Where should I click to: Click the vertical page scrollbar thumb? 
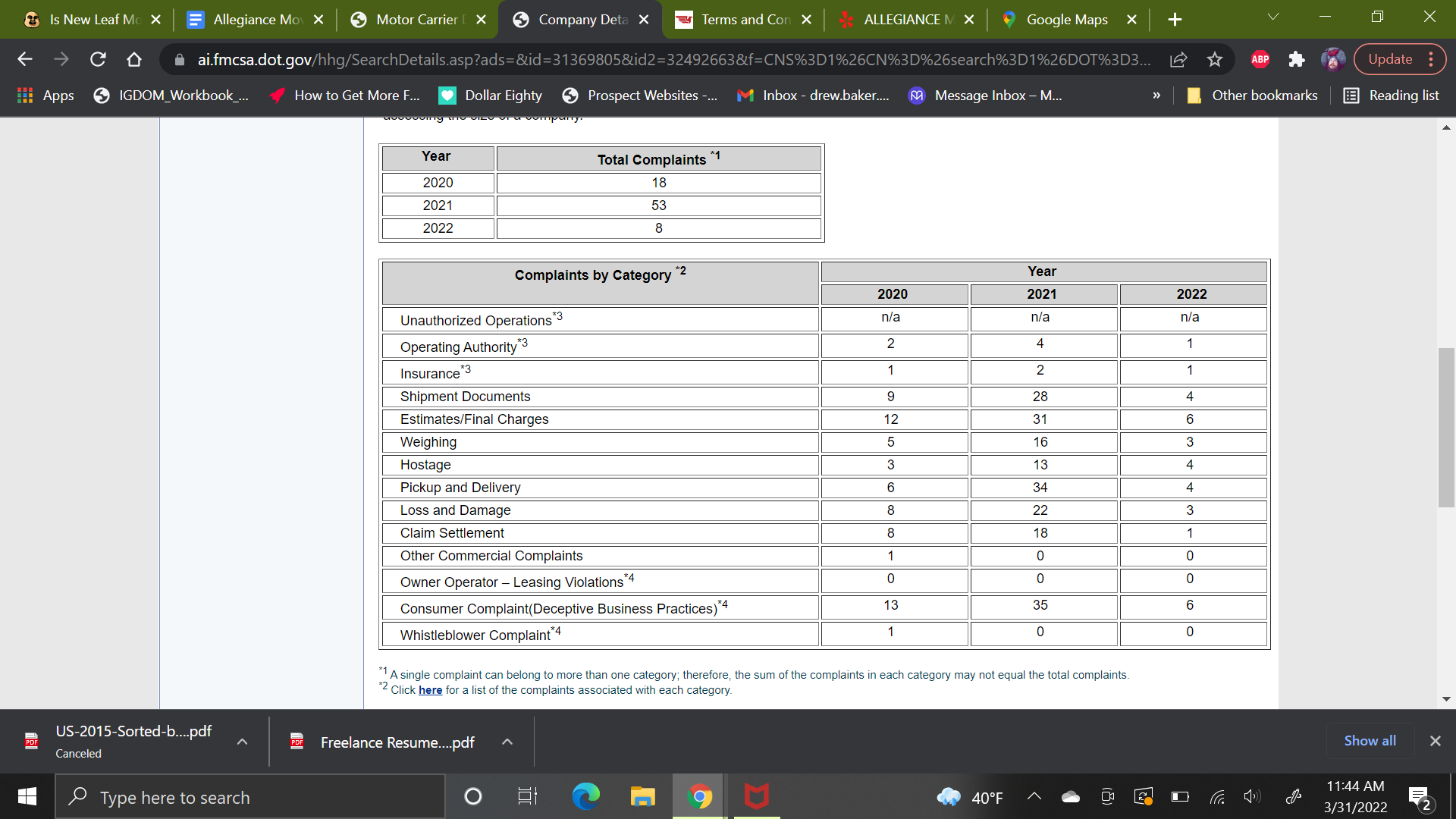click(1446, 427)
